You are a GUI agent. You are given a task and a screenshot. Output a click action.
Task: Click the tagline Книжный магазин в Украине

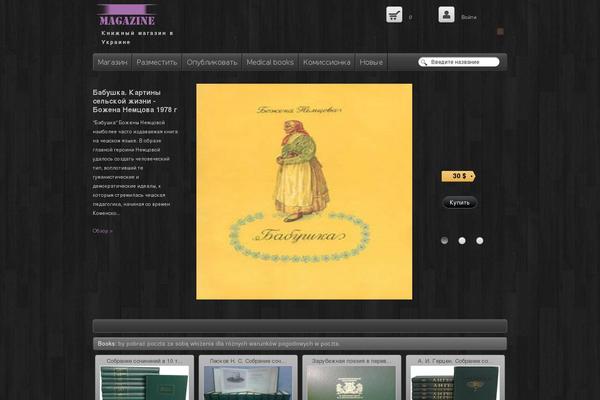[137, 38]
